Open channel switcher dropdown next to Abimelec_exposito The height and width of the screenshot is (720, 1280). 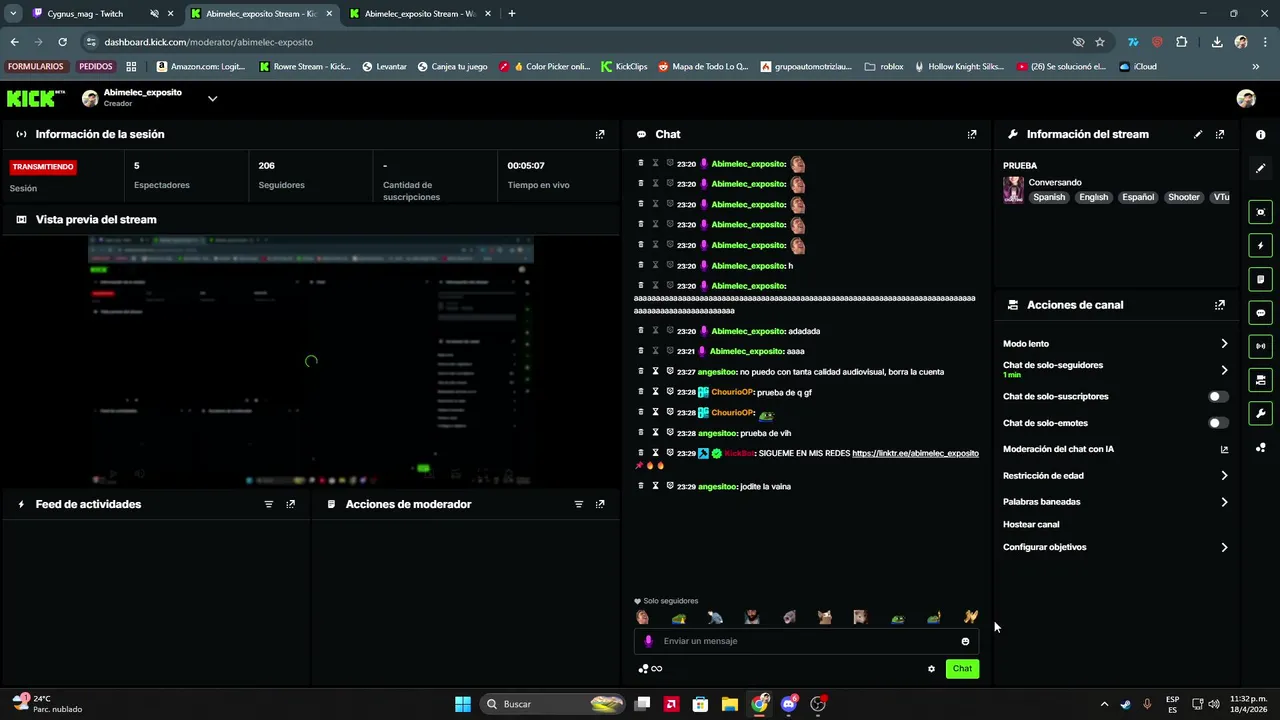pos(212,98)
